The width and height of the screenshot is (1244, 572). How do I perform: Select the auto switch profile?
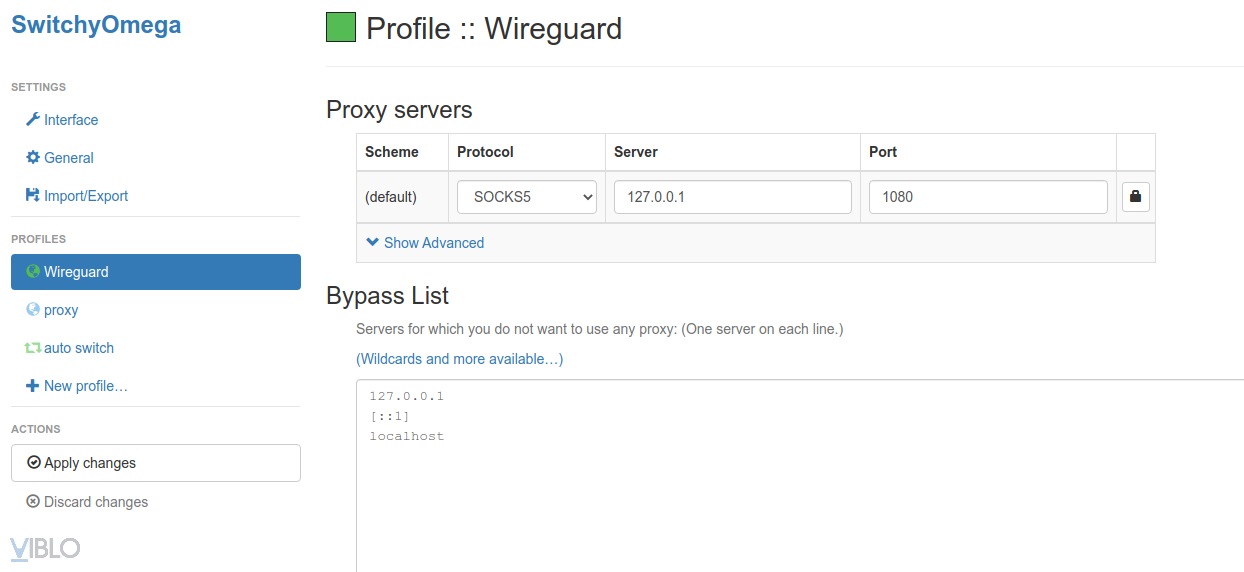[x=79, y=348]
